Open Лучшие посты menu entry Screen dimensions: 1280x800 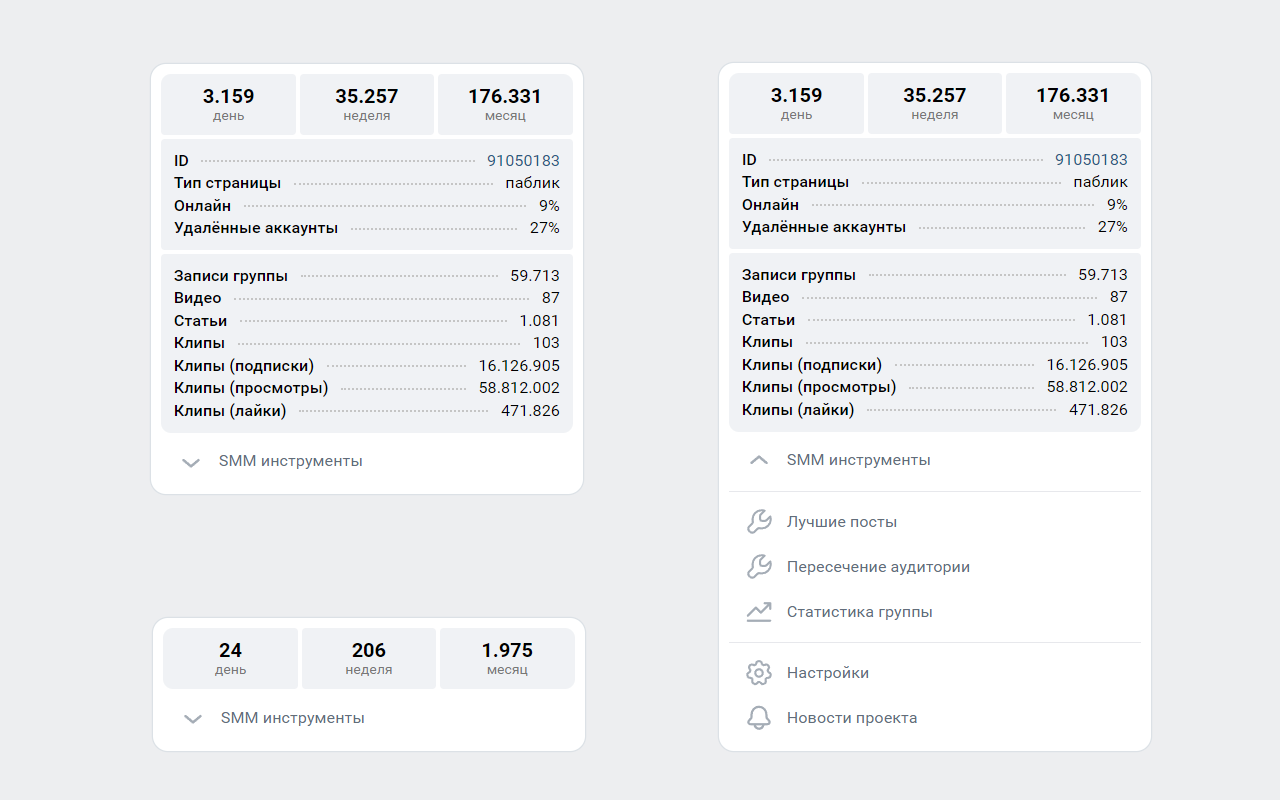(x=843, y=521)
